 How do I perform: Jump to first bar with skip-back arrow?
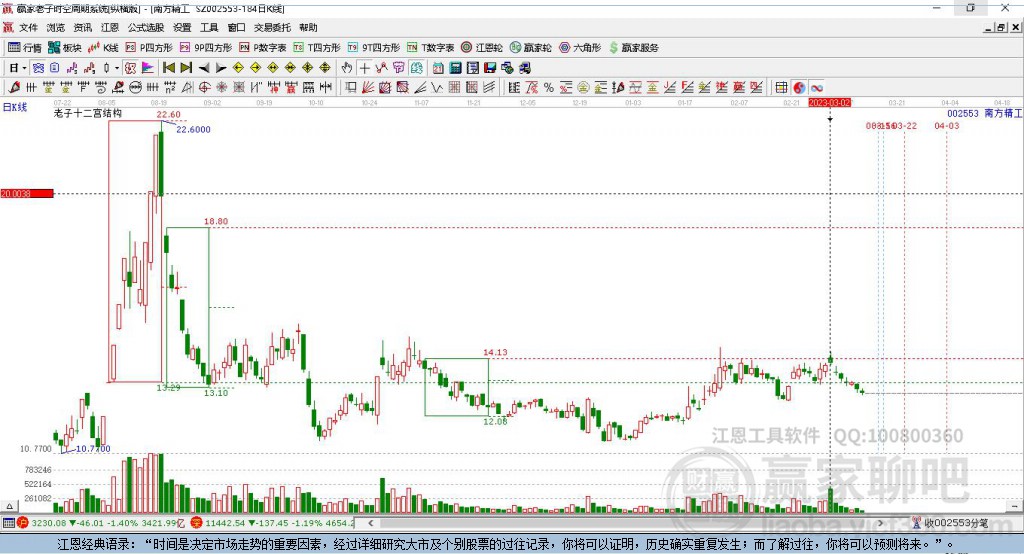169,67
